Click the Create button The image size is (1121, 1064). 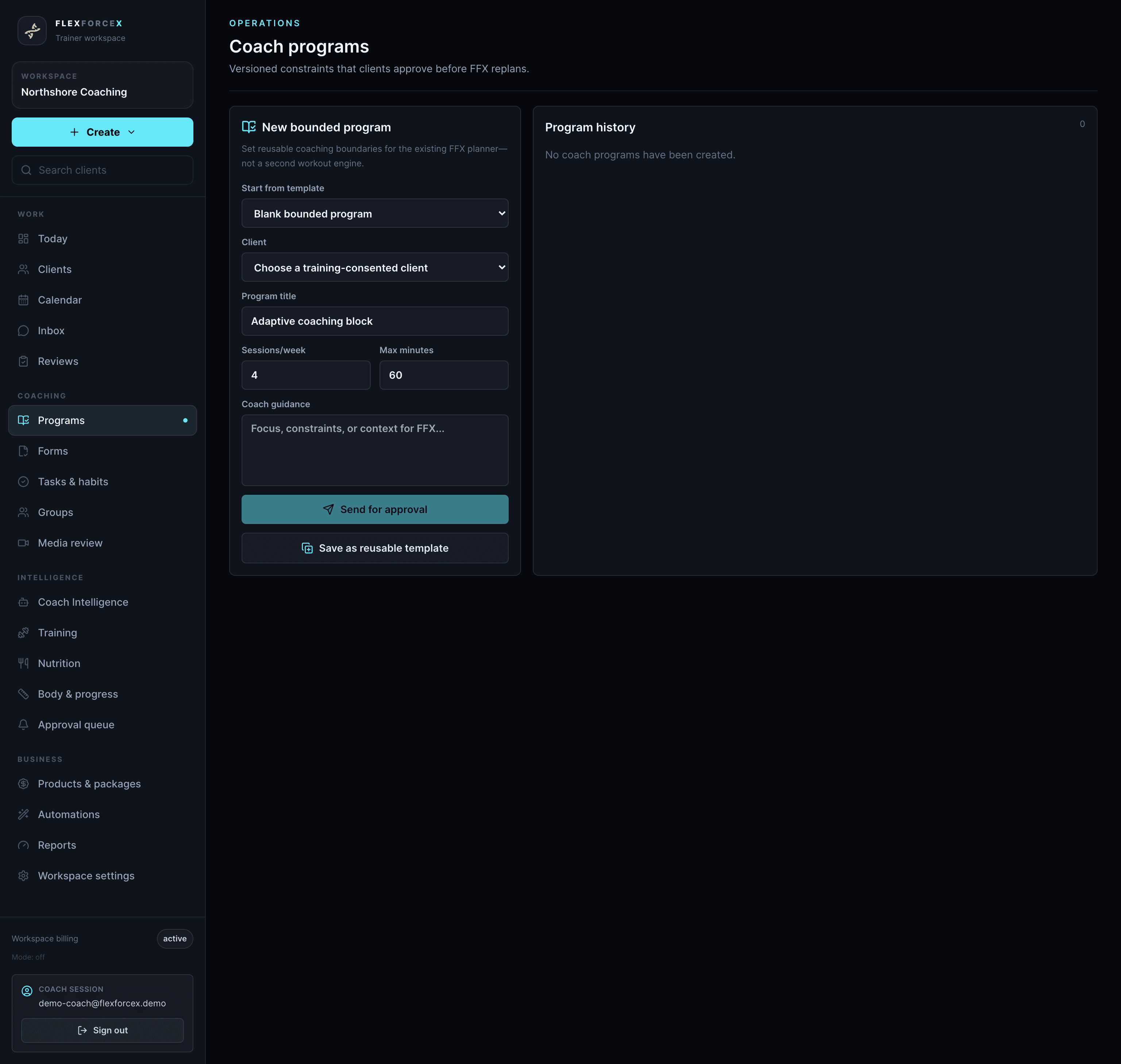(102, 132)
